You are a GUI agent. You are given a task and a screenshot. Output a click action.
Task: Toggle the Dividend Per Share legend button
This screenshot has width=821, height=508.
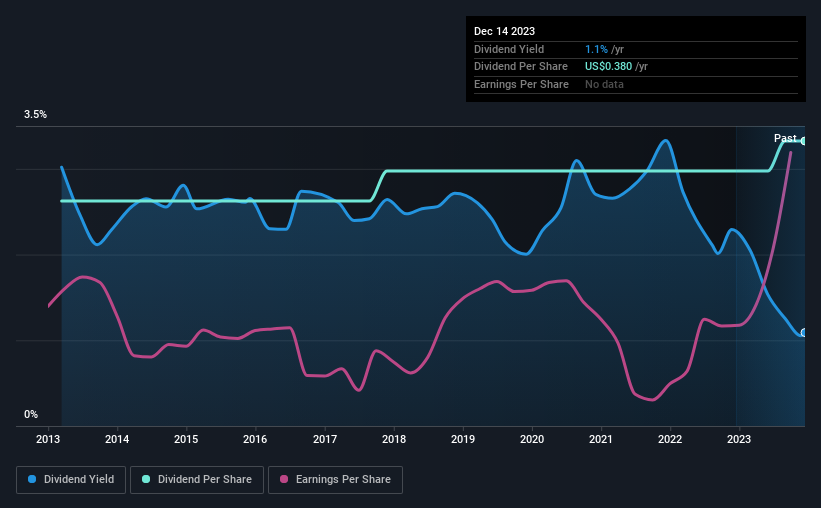coord(197,480)
